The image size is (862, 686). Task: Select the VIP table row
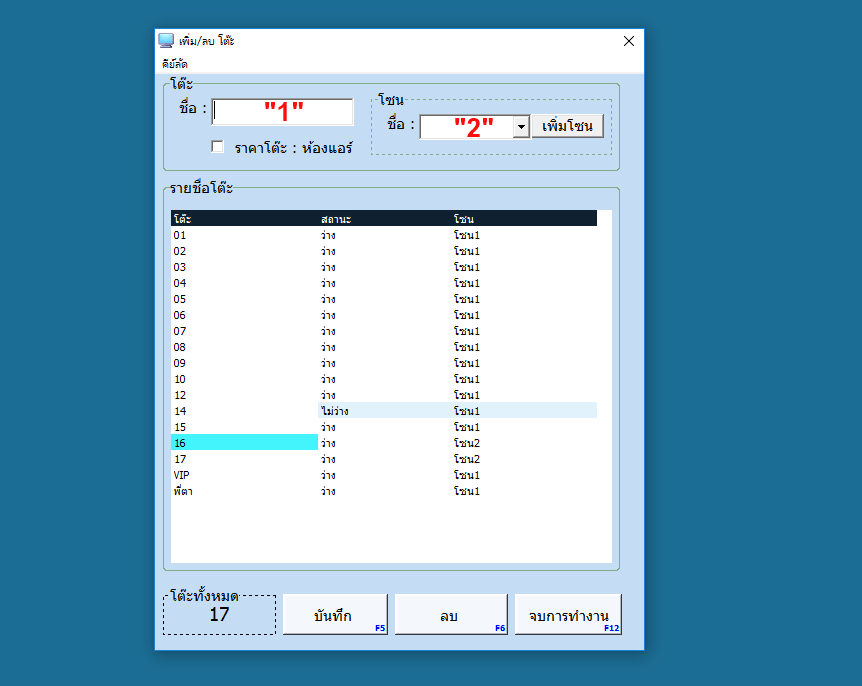[384, 474]
